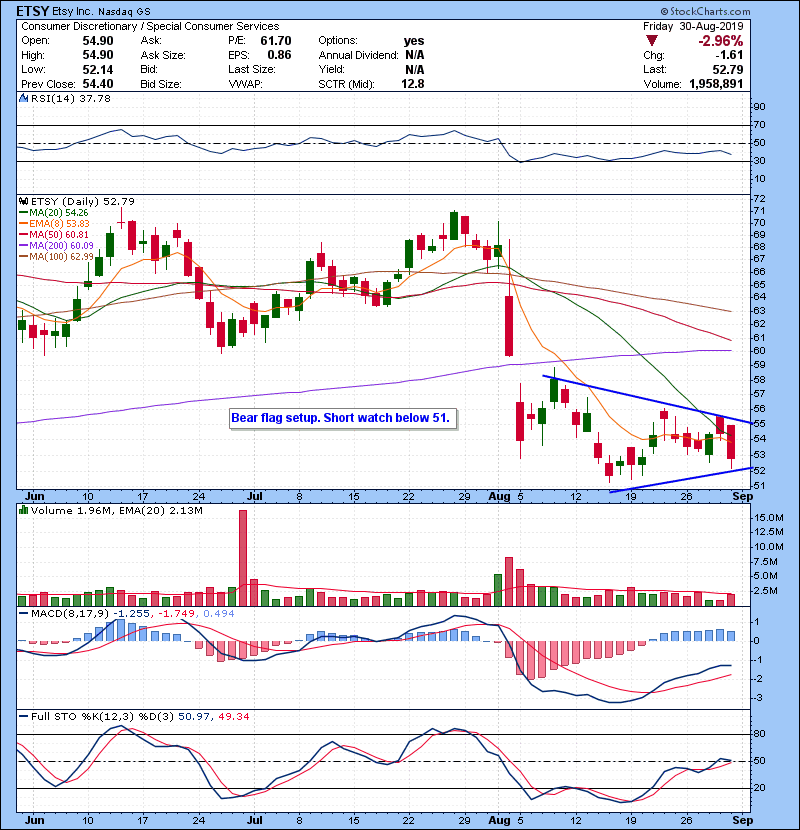Click the MA(20) 54.26 legend entry
Viewport: 800px width, 830px height.
click(x=53, y=213)
